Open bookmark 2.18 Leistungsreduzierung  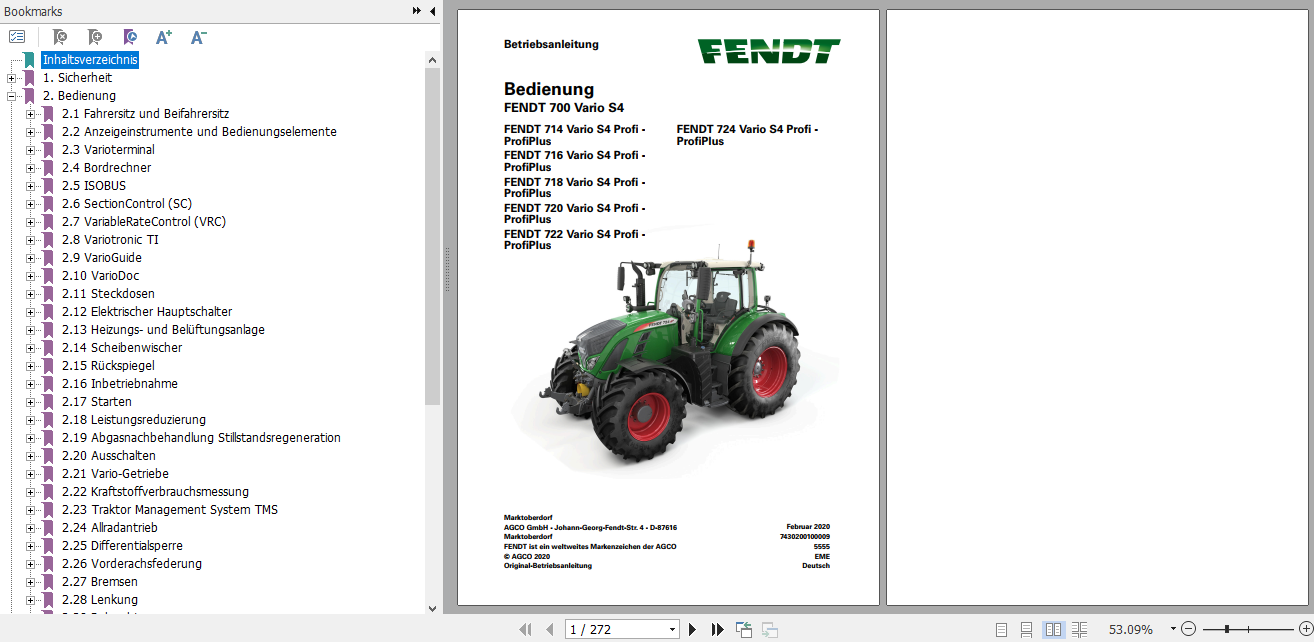point(134,420)
